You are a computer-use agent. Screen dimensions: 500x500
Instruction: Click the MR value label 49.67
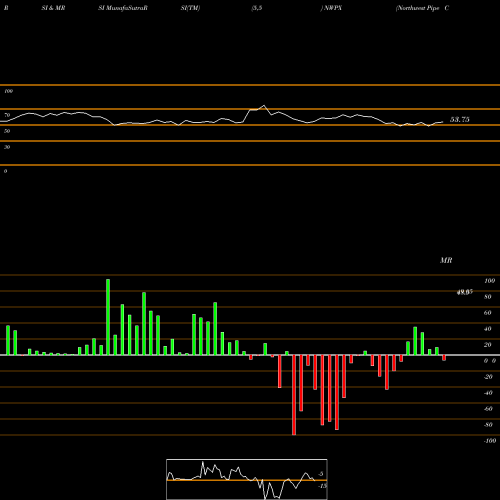(465, 292)
